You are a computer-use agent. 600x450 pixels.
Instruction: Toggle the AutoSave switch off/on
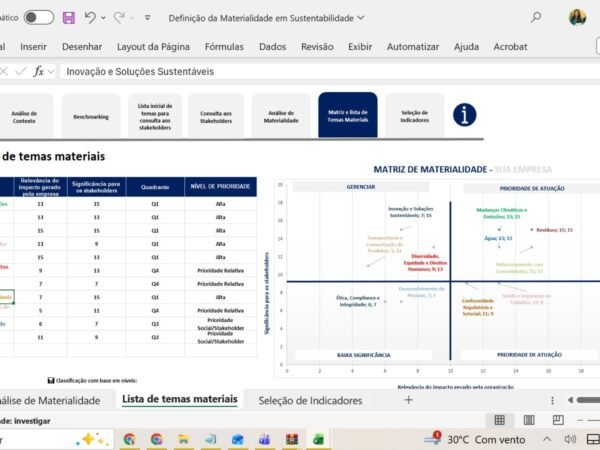click(39, 18)
